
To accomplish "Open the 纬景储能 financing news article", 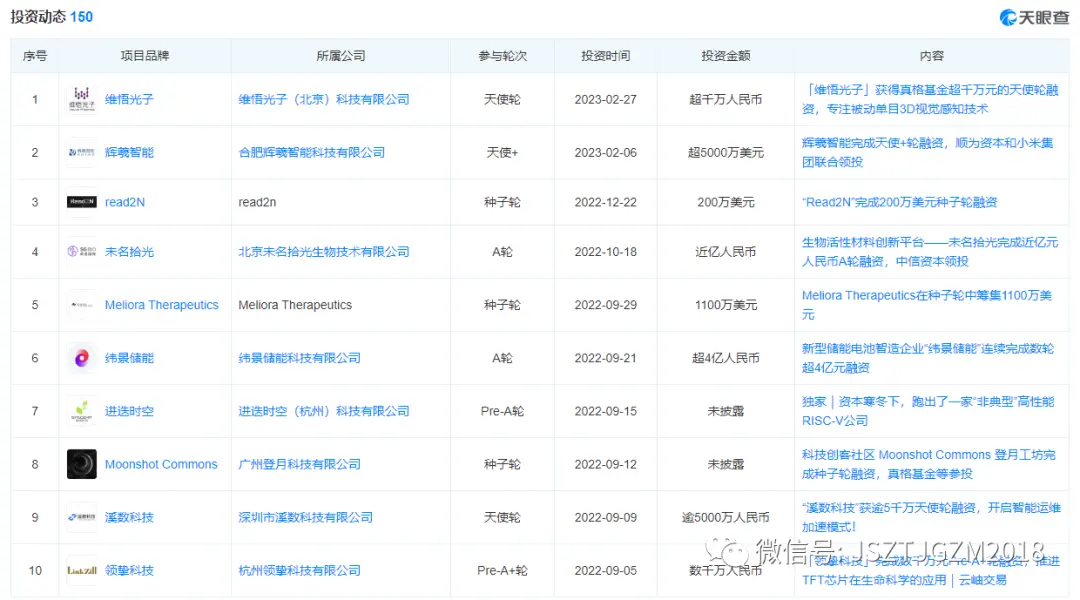I will (x=928, y=358).
